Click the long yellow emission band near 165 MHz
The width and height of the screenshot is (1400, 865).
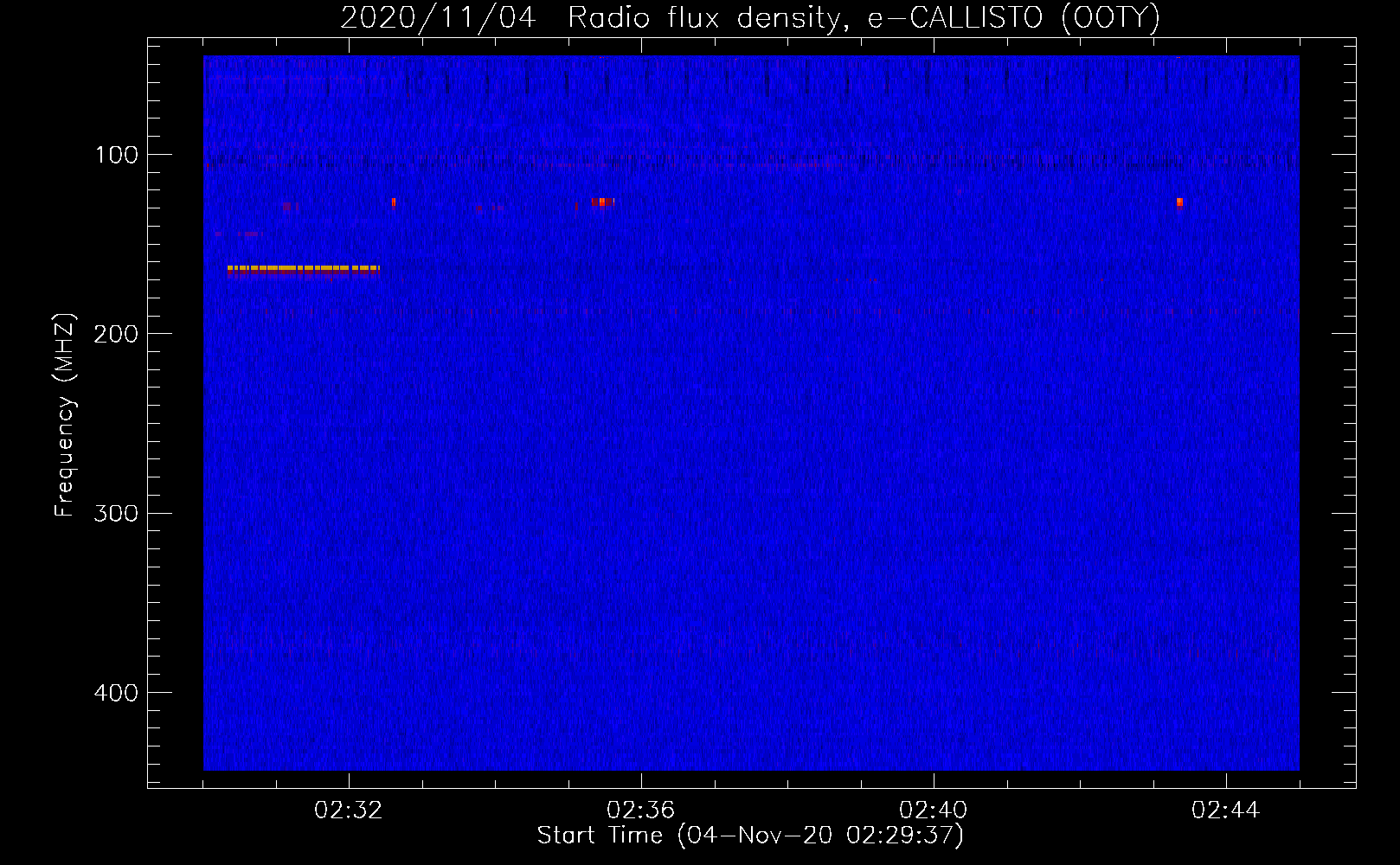point(304,269)
